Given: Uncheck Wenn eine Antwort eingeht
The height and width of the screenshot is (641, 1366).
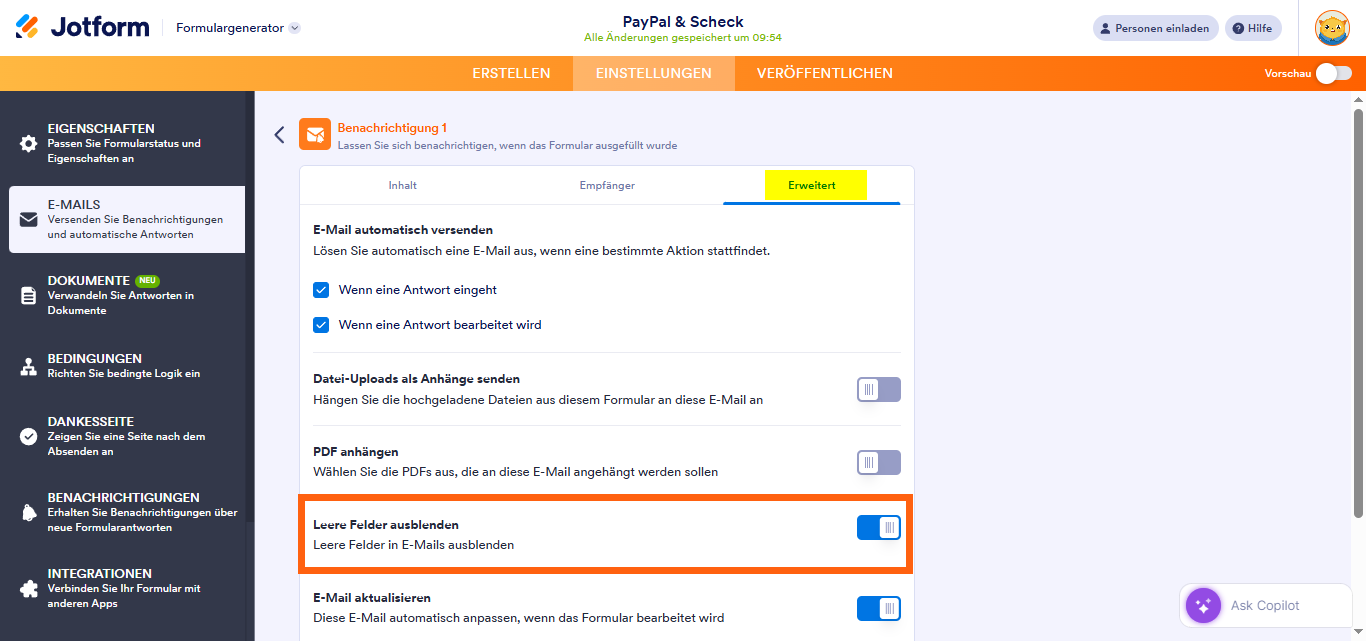Looking at the screenshot, I should coord(322,290).
